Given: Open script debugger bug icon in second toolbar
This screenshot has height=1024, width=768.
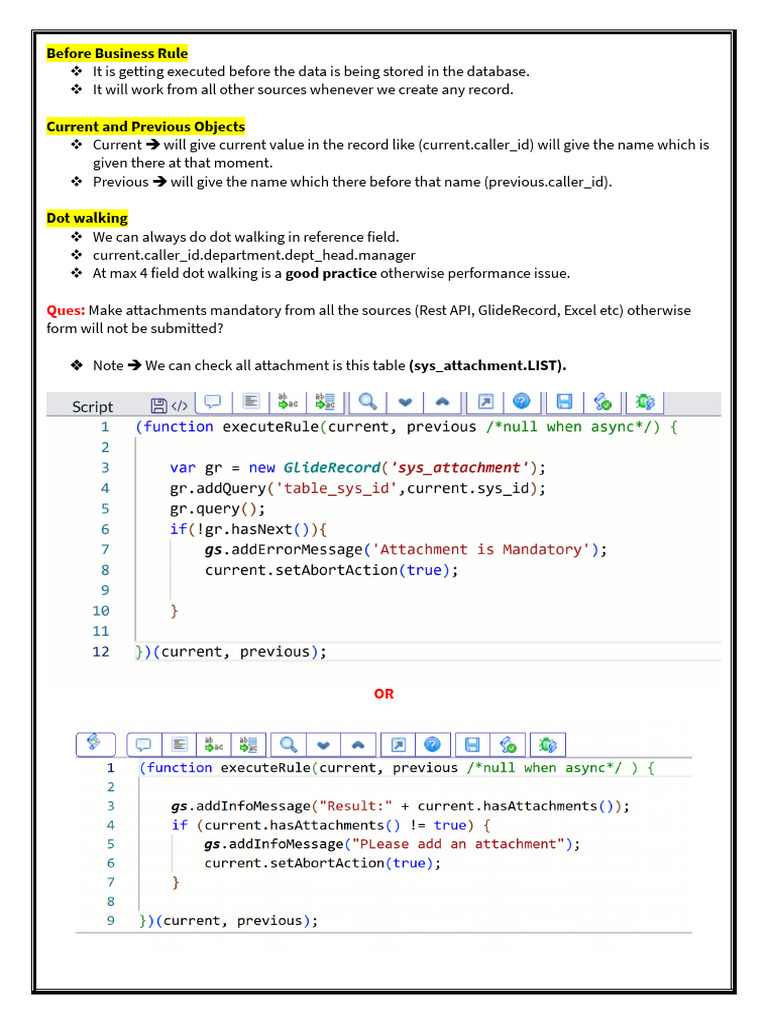Looking at the screenshot, I should [x=548, y=744].
